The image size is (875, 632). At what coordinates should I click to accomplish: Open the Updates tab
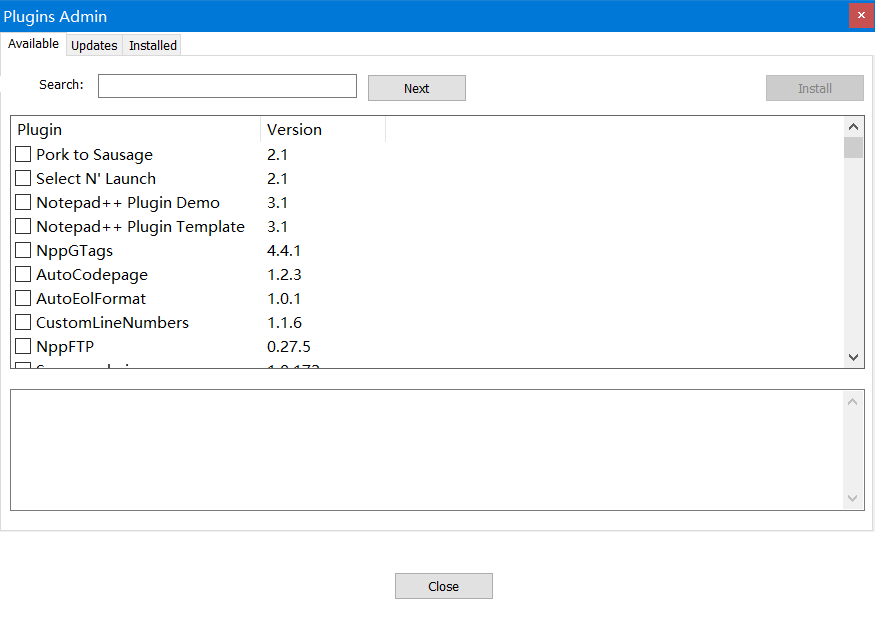coord(94,45)
